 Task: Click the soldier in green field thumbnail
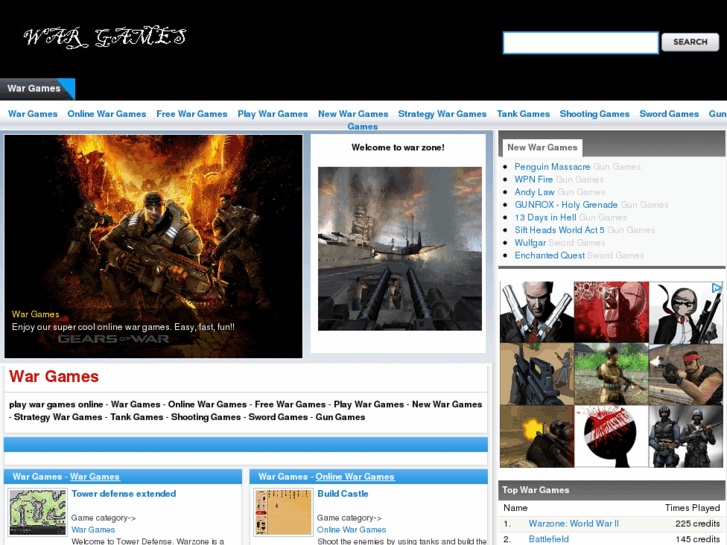[x=611, y=374]
